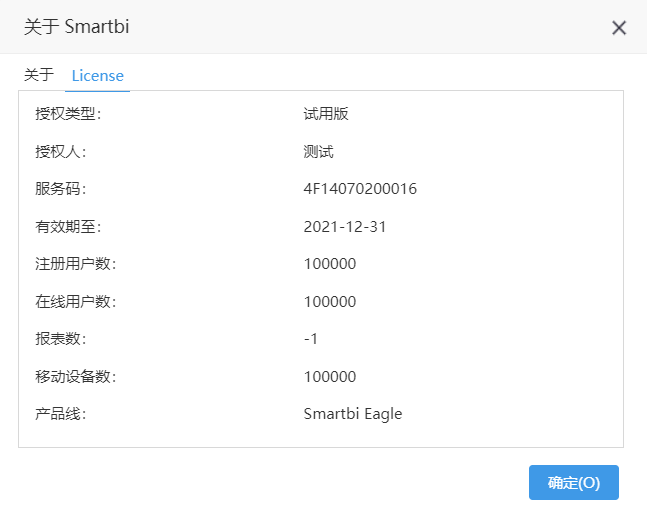The image size is (647, 515).
Task: Click the 授权类型 label
Action: pyautogui.click(x=68, y=114)
